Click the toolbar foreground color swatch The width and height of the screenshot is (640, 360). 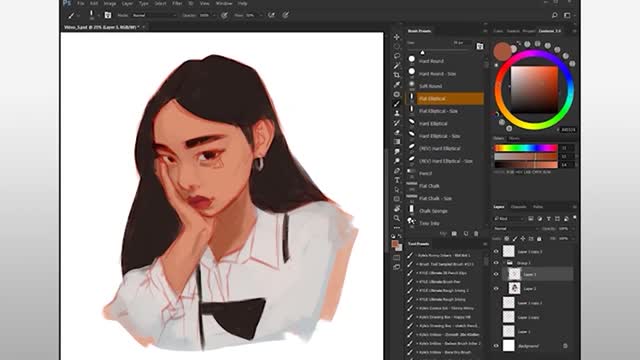395,244
